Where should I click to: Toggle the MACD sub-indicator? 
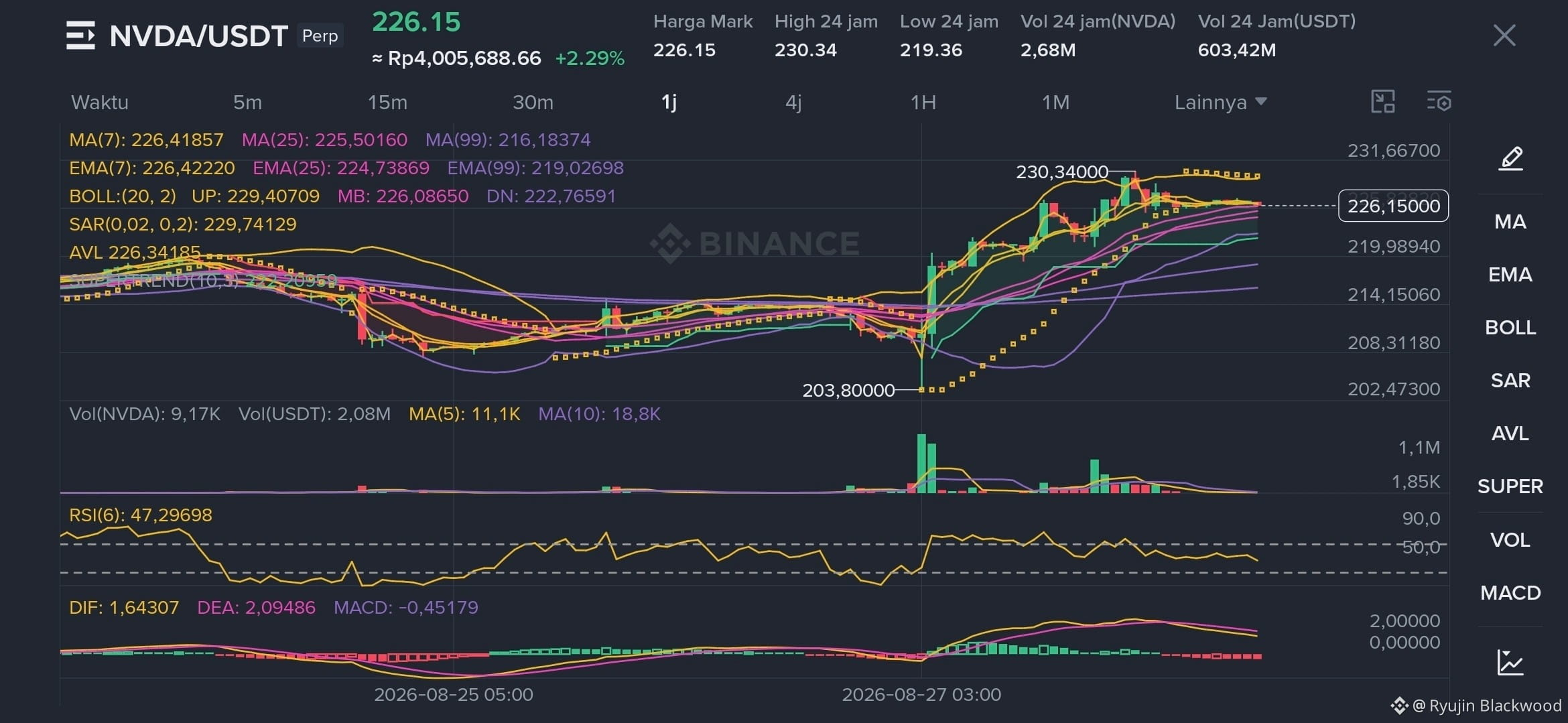pos(1510,593)
